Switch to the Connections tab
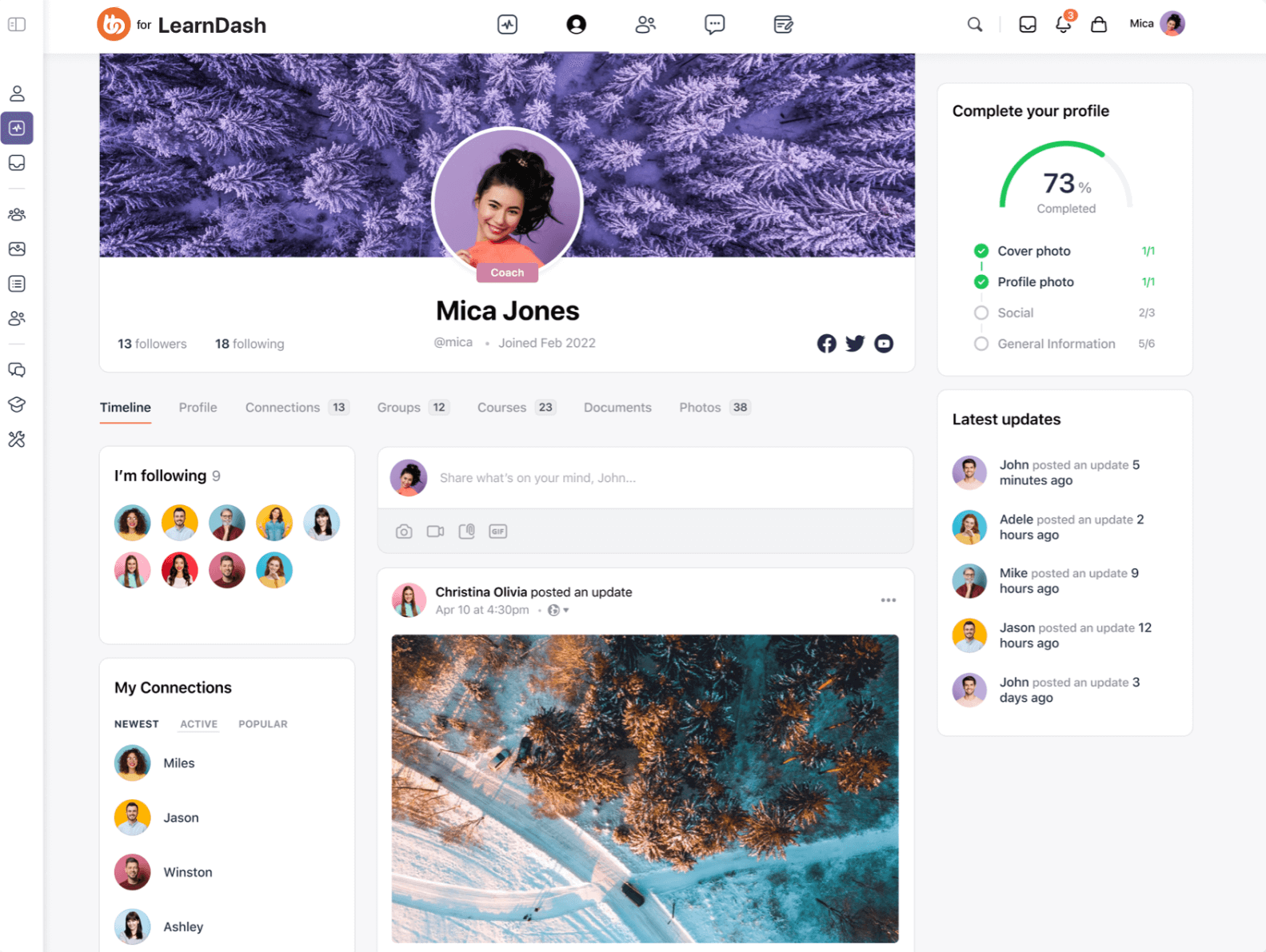This screenshot has height=952, width=1266. 282,408
